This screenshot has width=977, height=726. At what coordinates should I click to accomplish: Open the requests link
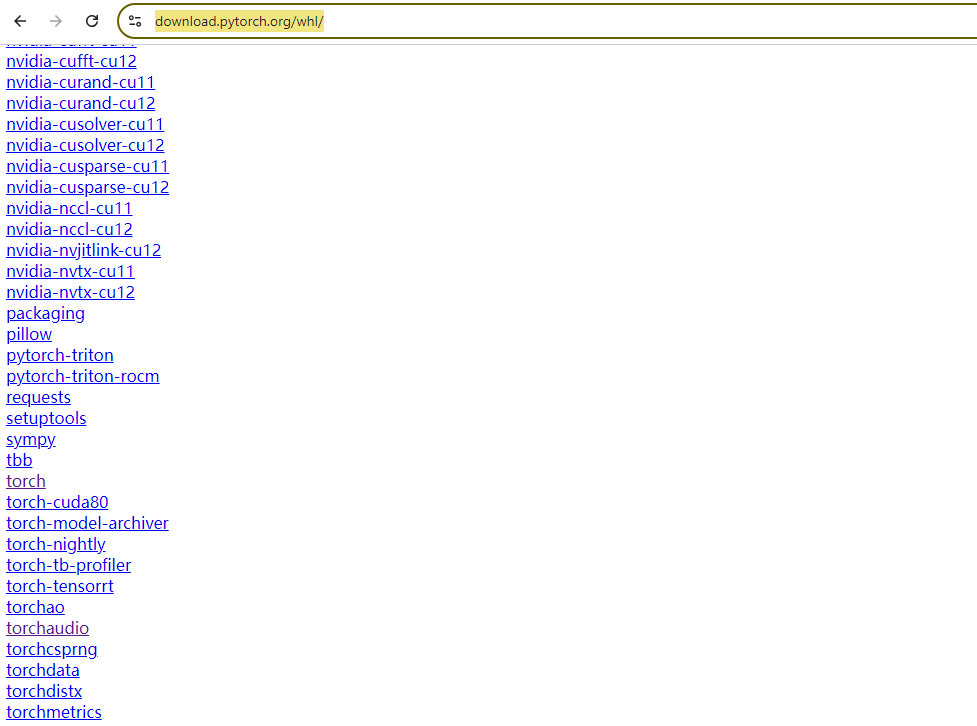click(39, 397)
